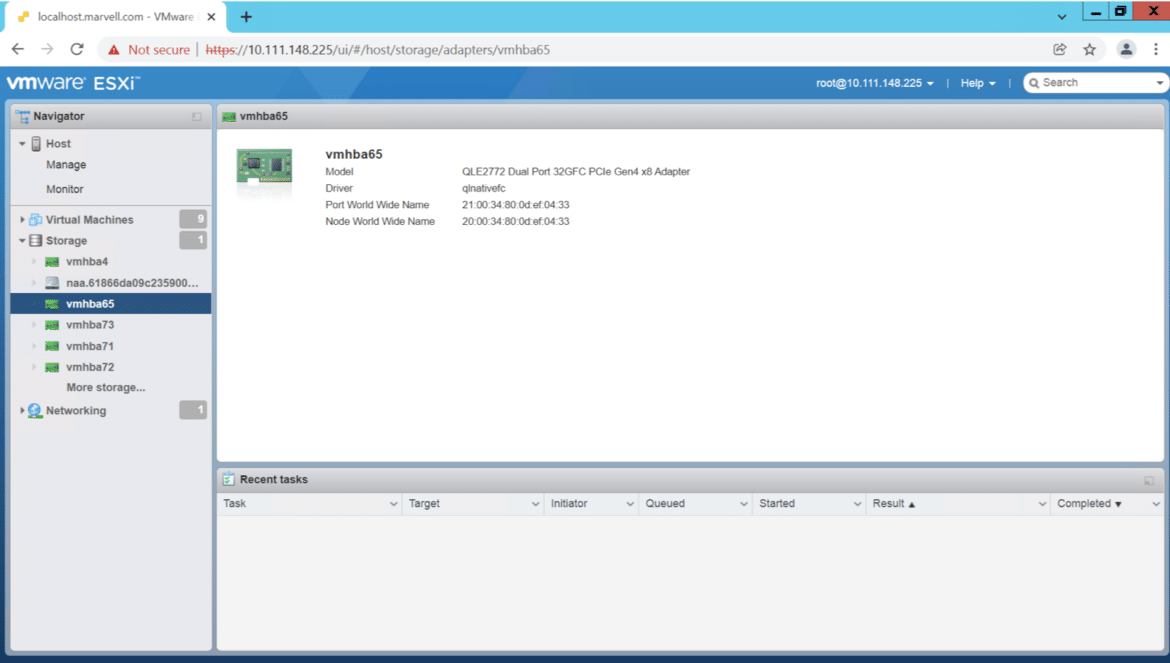Expand the vmhba4 tree node
This screenshot has height=663, width=1170.
click(x=34, y=262)
